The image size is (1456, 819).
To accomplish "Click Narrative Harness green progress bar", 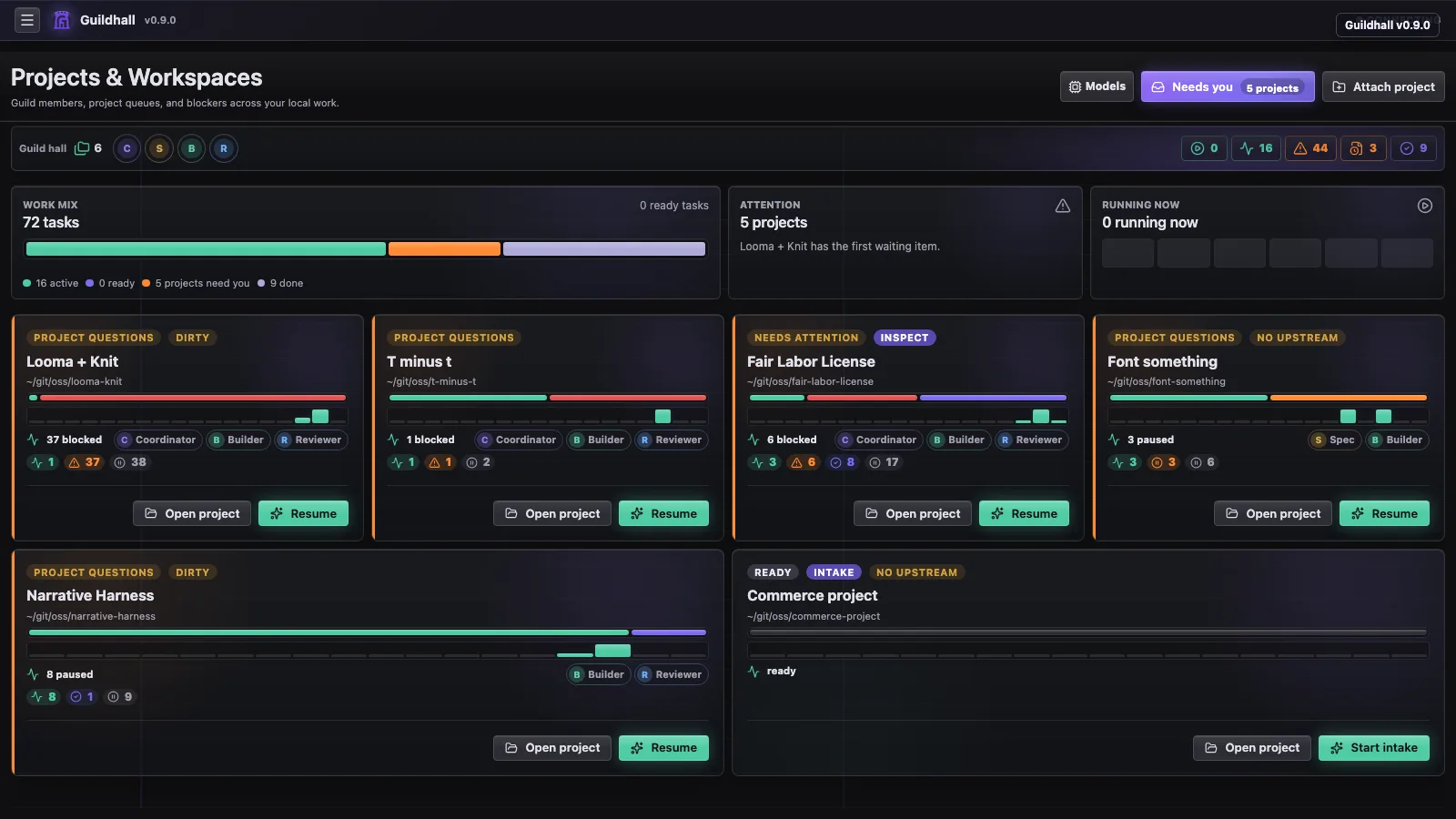I will pos(329,632).
